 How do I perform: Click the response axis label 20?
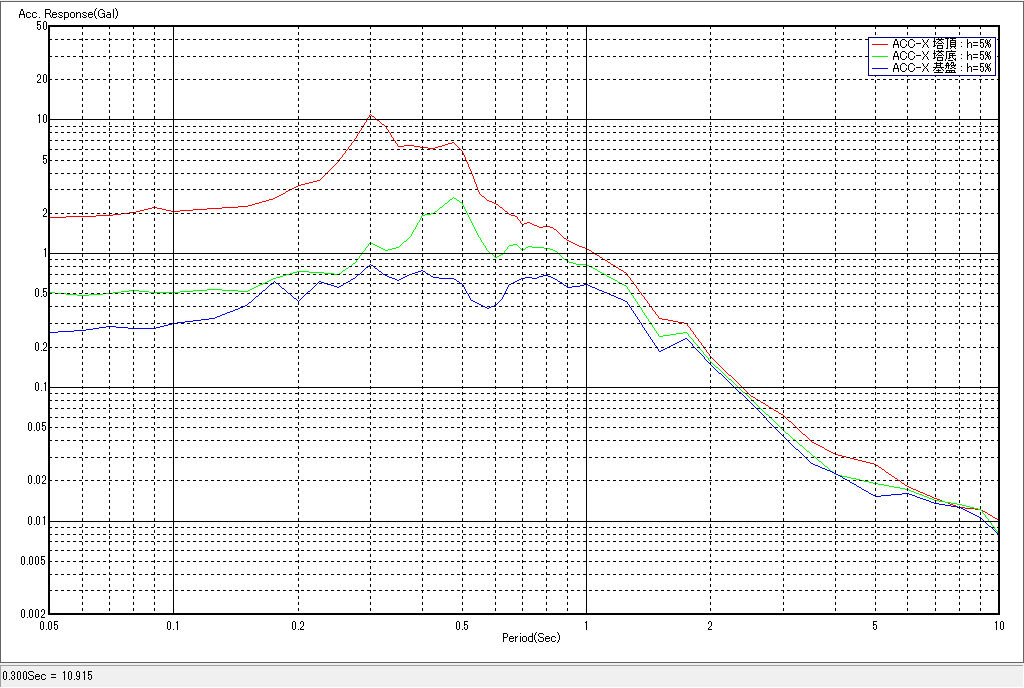[x=42, y=79]
